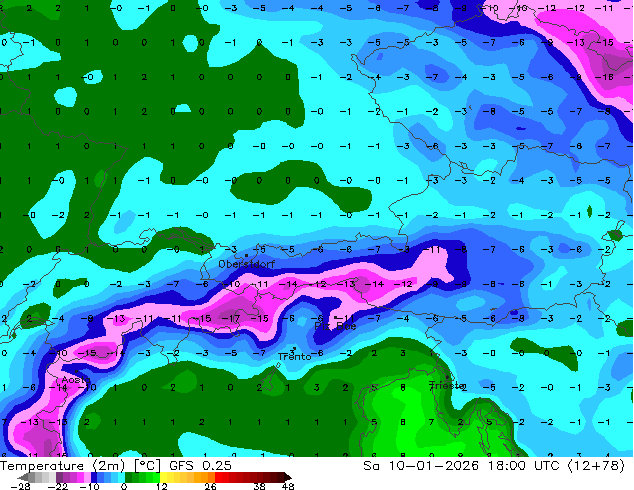The width and height of the screenshot is (634, 490).
Task: Click the Trento city label
Action: 294,357
